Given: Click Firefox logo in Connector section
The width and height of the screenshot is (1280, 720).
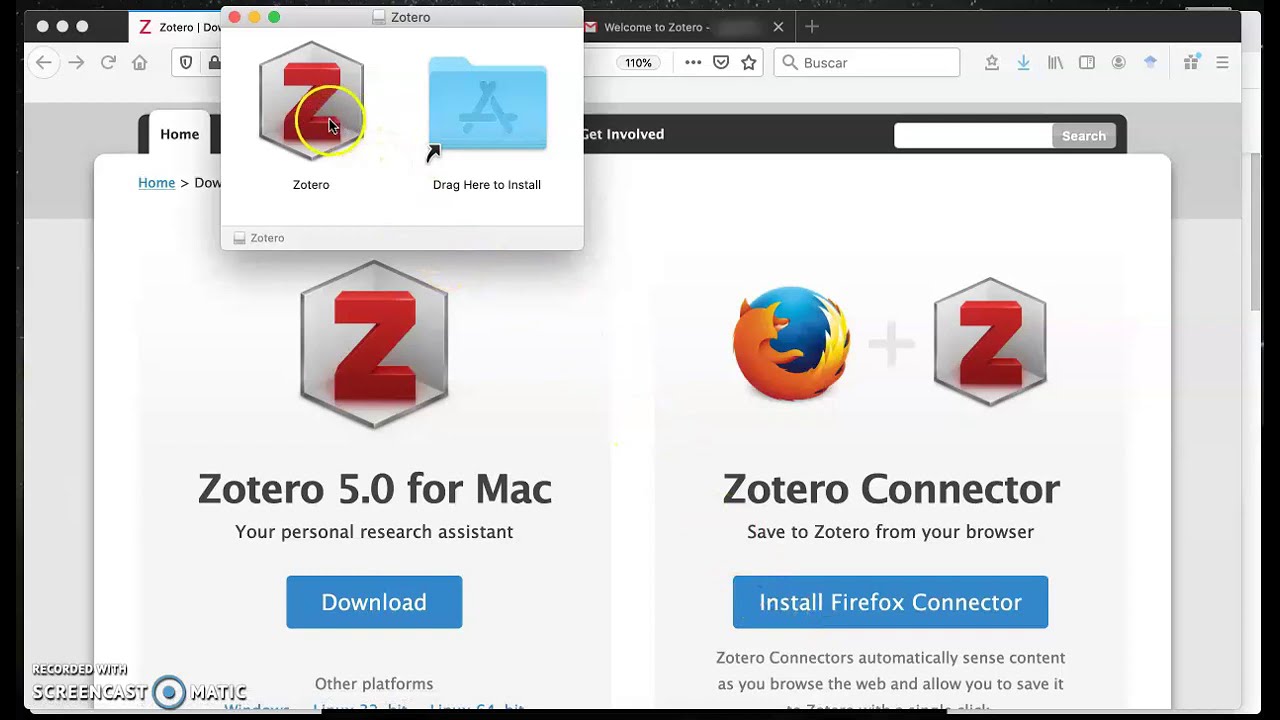Looking at the screenshot, I should click(791, 343).
